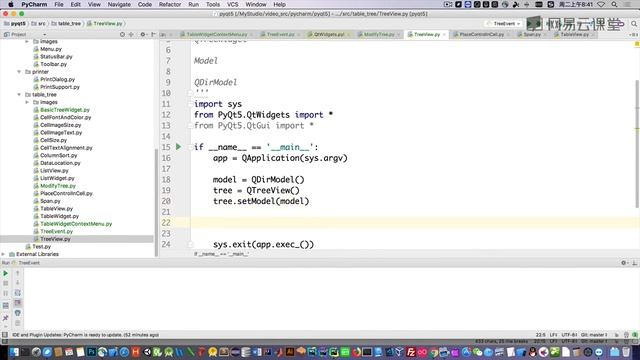640x360 pixels.
Task: Hide the Run panel with hide icon
Action: [634, 263]
